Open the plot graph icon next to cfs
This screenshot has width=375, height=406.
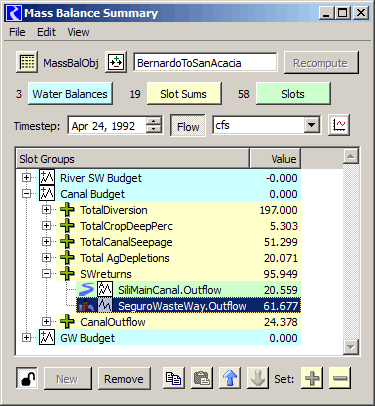pos(339,125)
